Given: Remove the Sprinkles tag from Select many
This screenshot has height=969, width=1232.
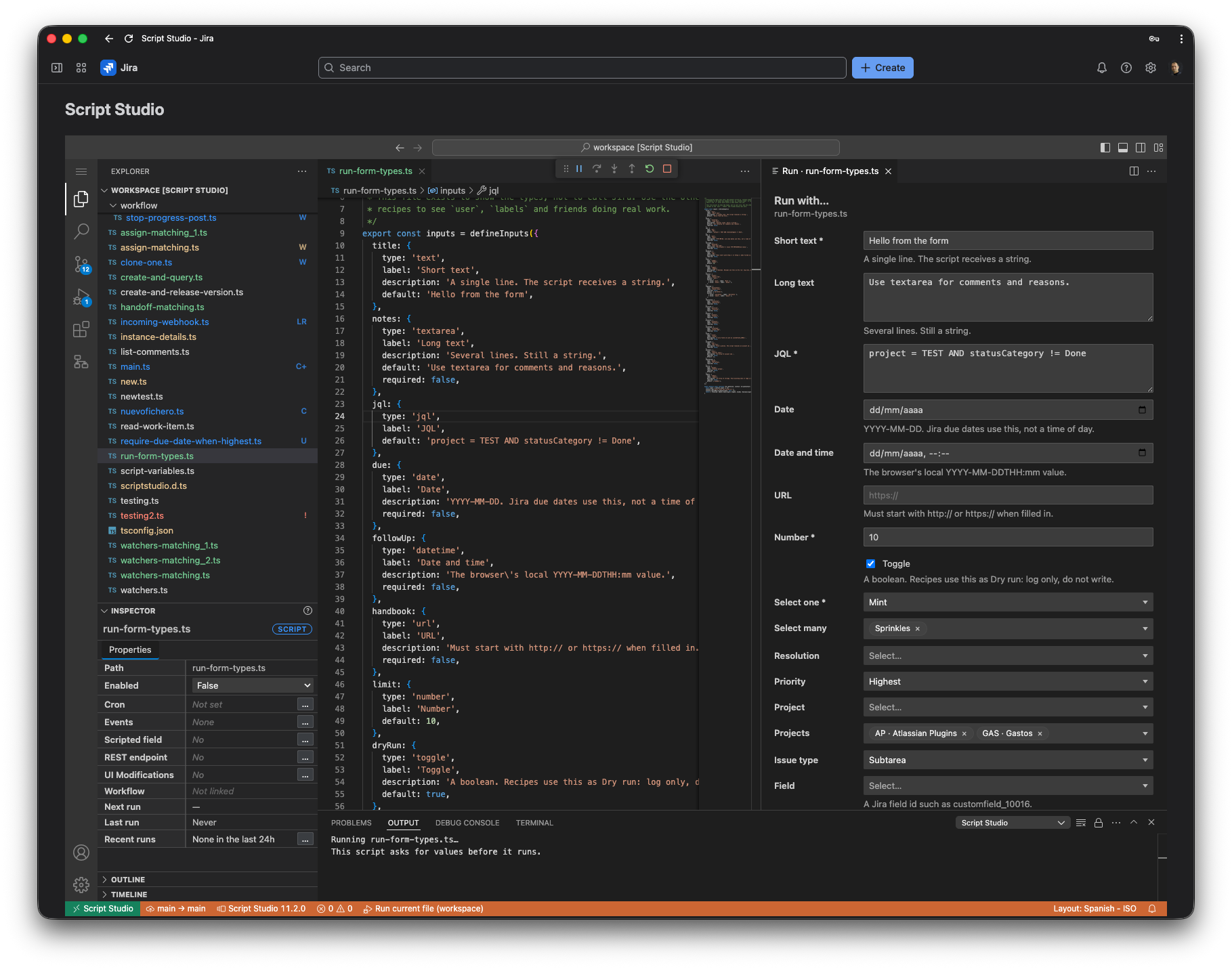Looking at the screenshot, I should click(x=918, y=629).
